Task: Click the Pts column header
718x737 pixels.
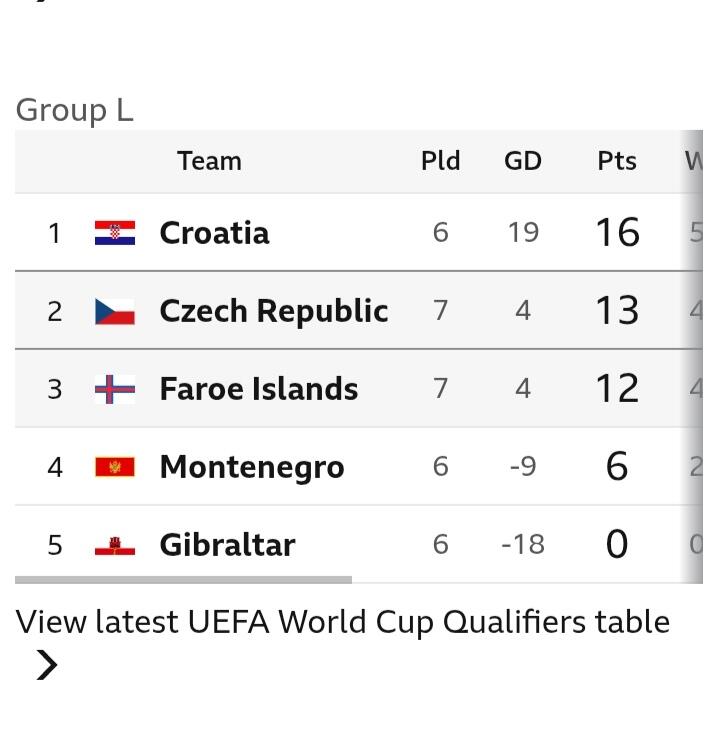Action: tap(617, 161)
